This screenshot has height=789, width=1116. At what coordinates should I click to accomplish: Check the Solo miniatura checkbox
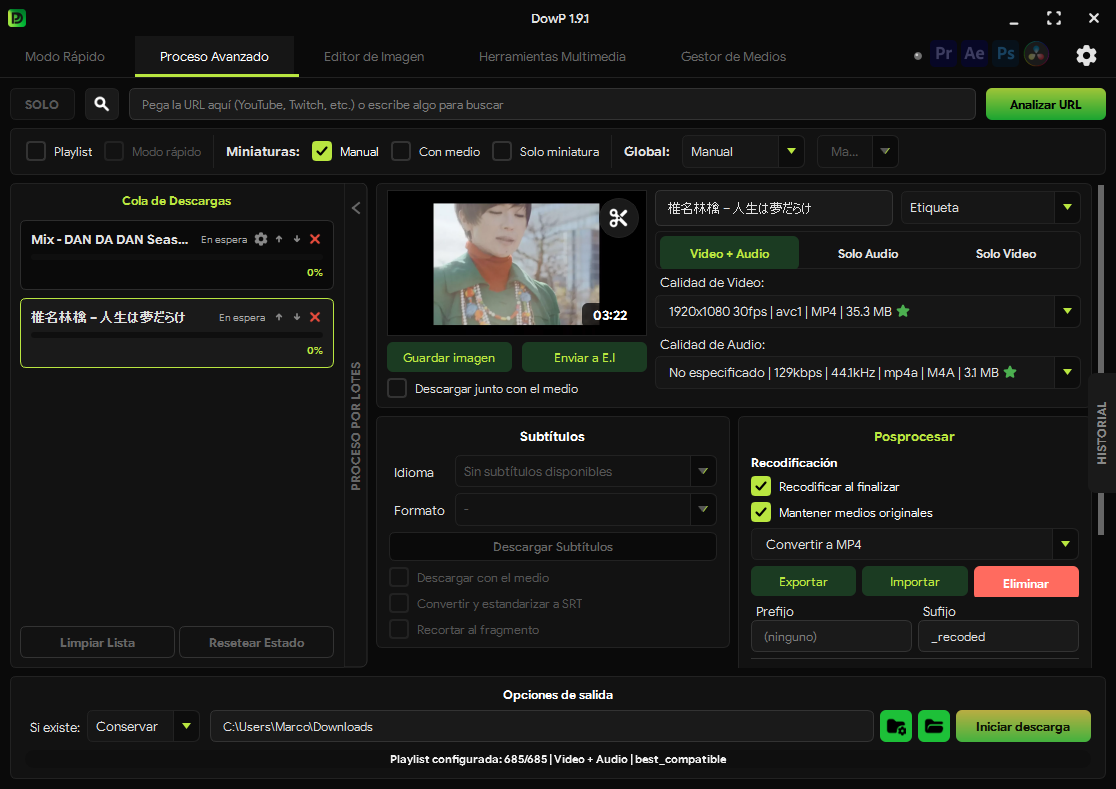502,152
